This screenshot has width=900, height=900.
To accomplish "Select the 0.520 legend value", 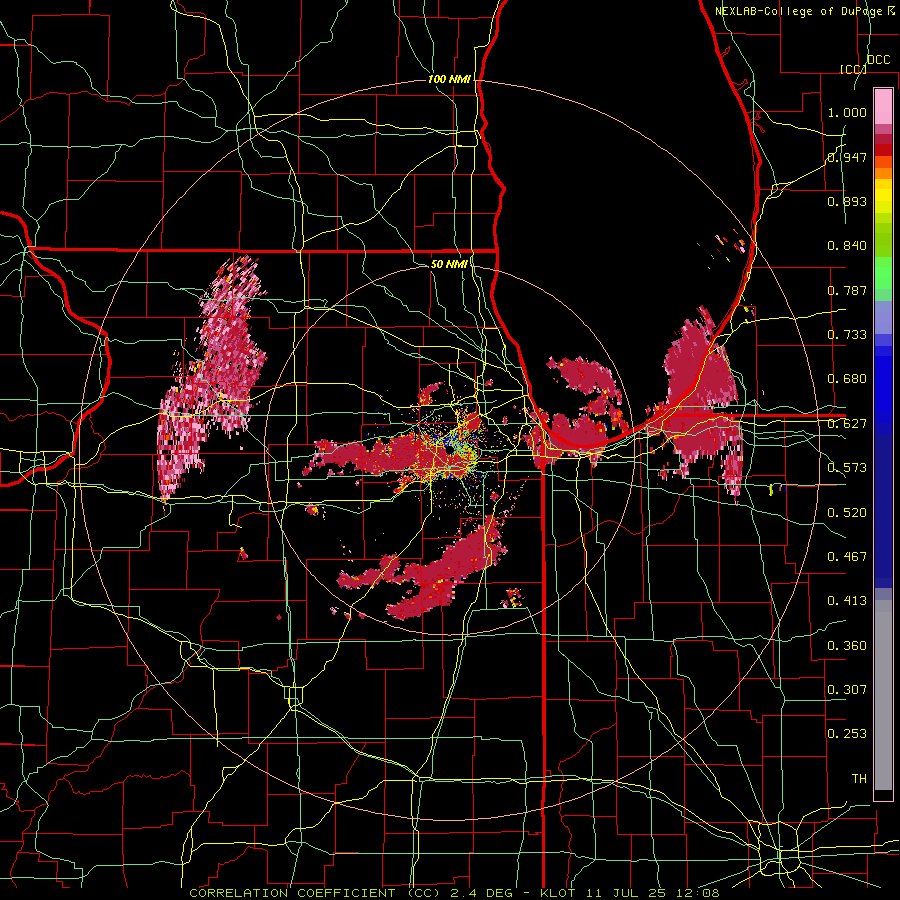I will (x=847, y=513).
